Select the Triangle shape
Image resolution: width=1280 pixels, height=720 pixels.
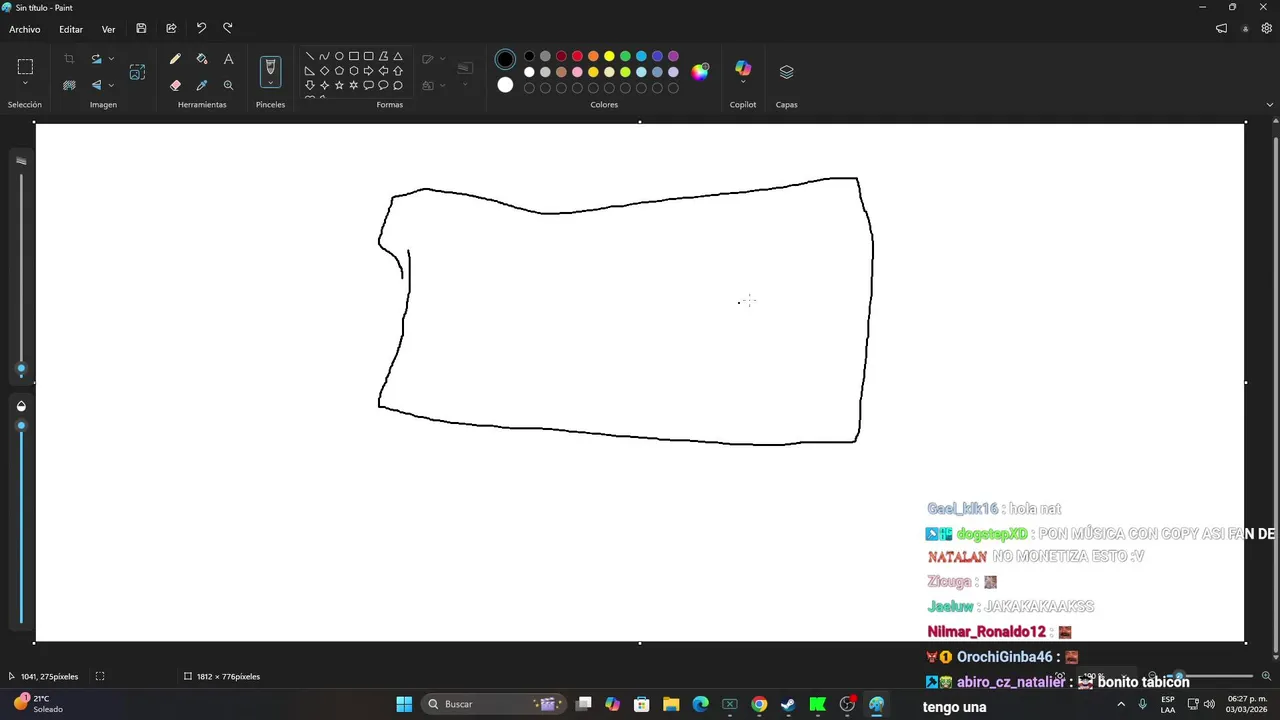pos(398,56)
